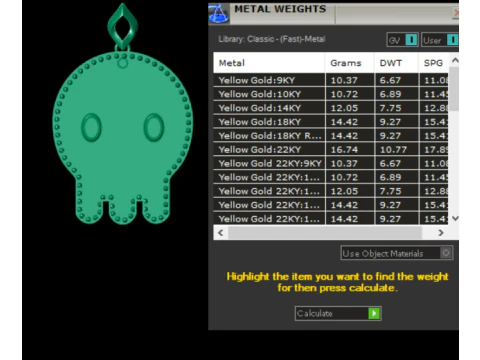Select the Yellow Gold:18KY row
Screen dimensions: 480x360
(x=331, y=122)
